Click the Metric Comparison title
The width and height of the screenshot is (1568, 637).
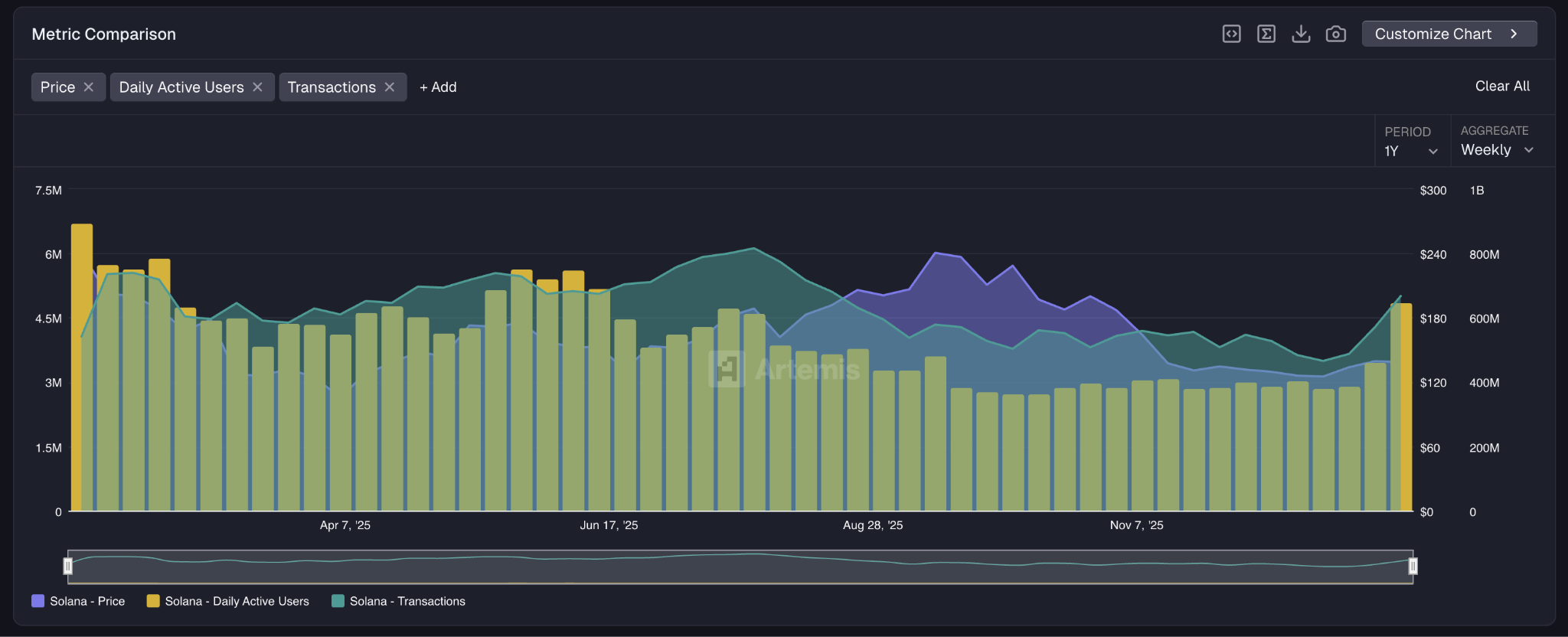pos(104,34)
